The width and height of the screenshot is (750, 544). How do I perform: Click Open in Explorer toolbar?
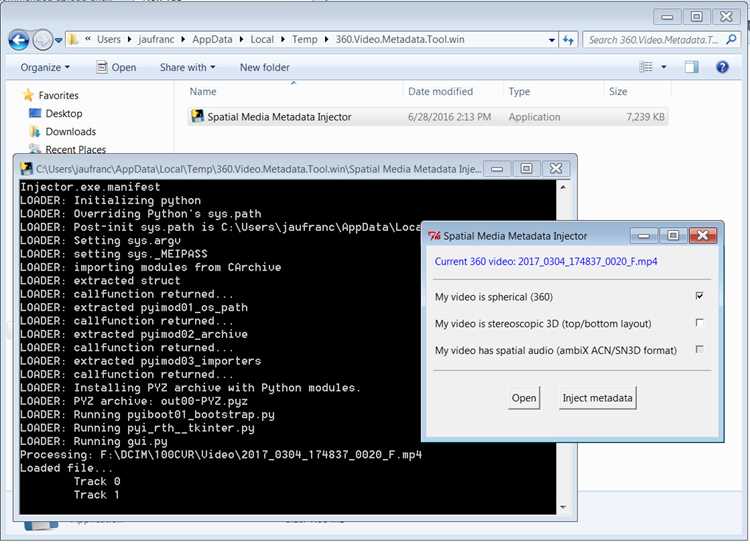[x=116, y=67]
